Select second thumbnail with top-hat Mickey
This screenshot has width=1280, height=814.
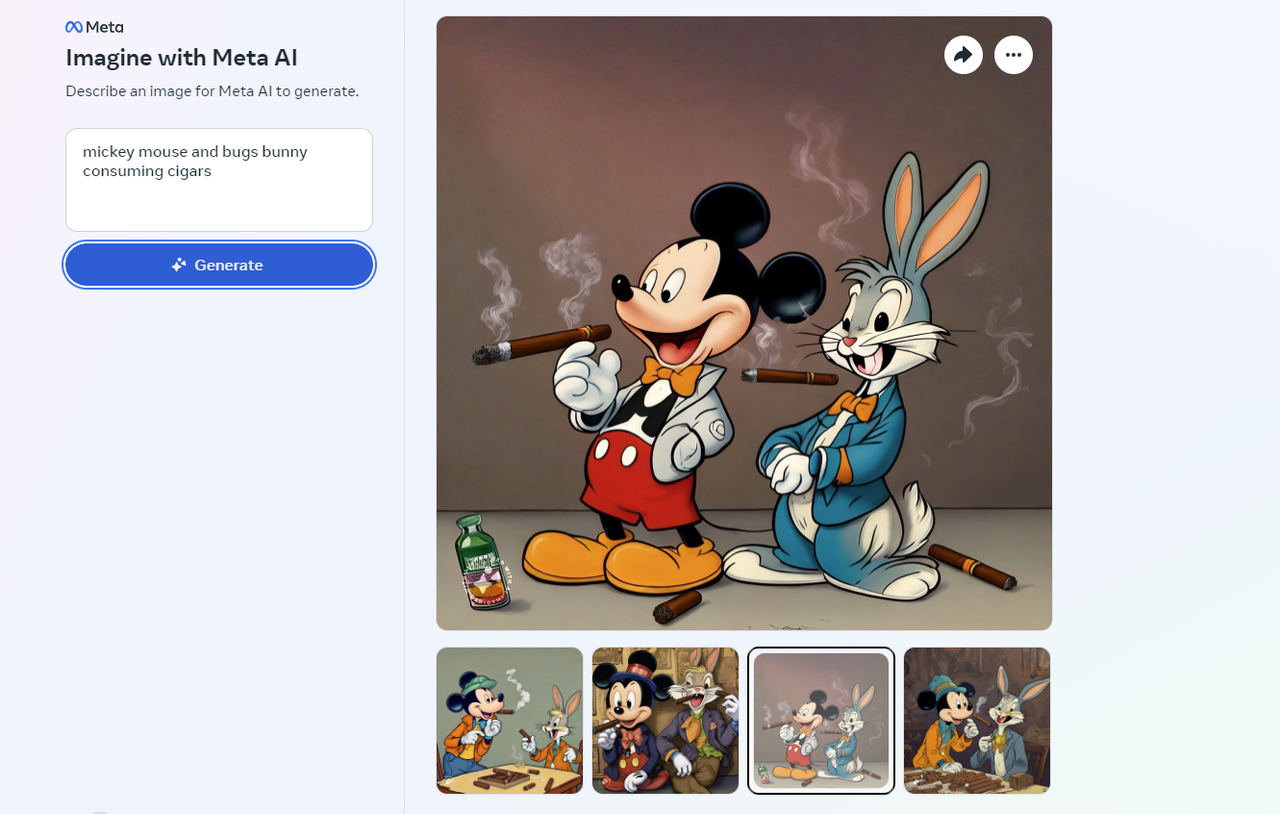(665, 720)
